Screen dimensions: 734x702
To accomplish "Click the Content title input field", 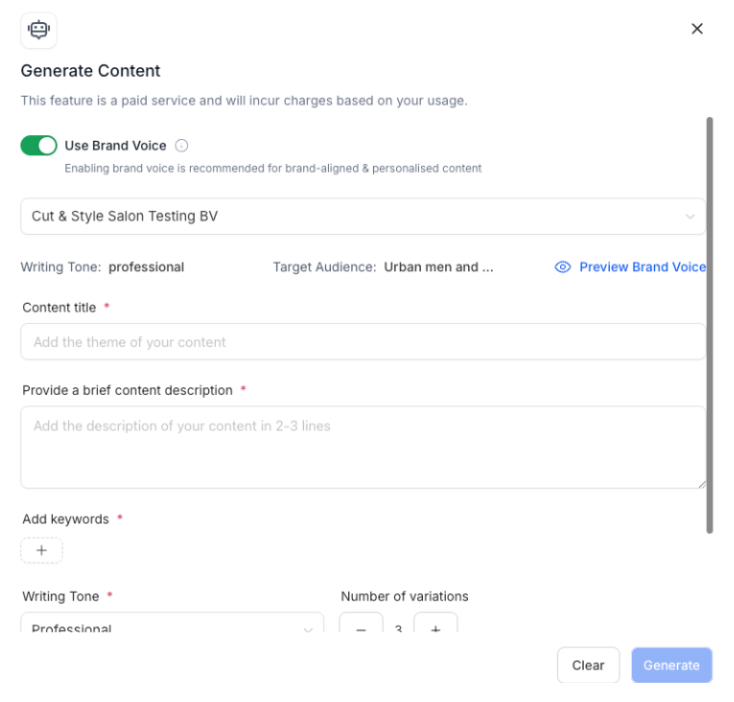I will click(362, 342).
